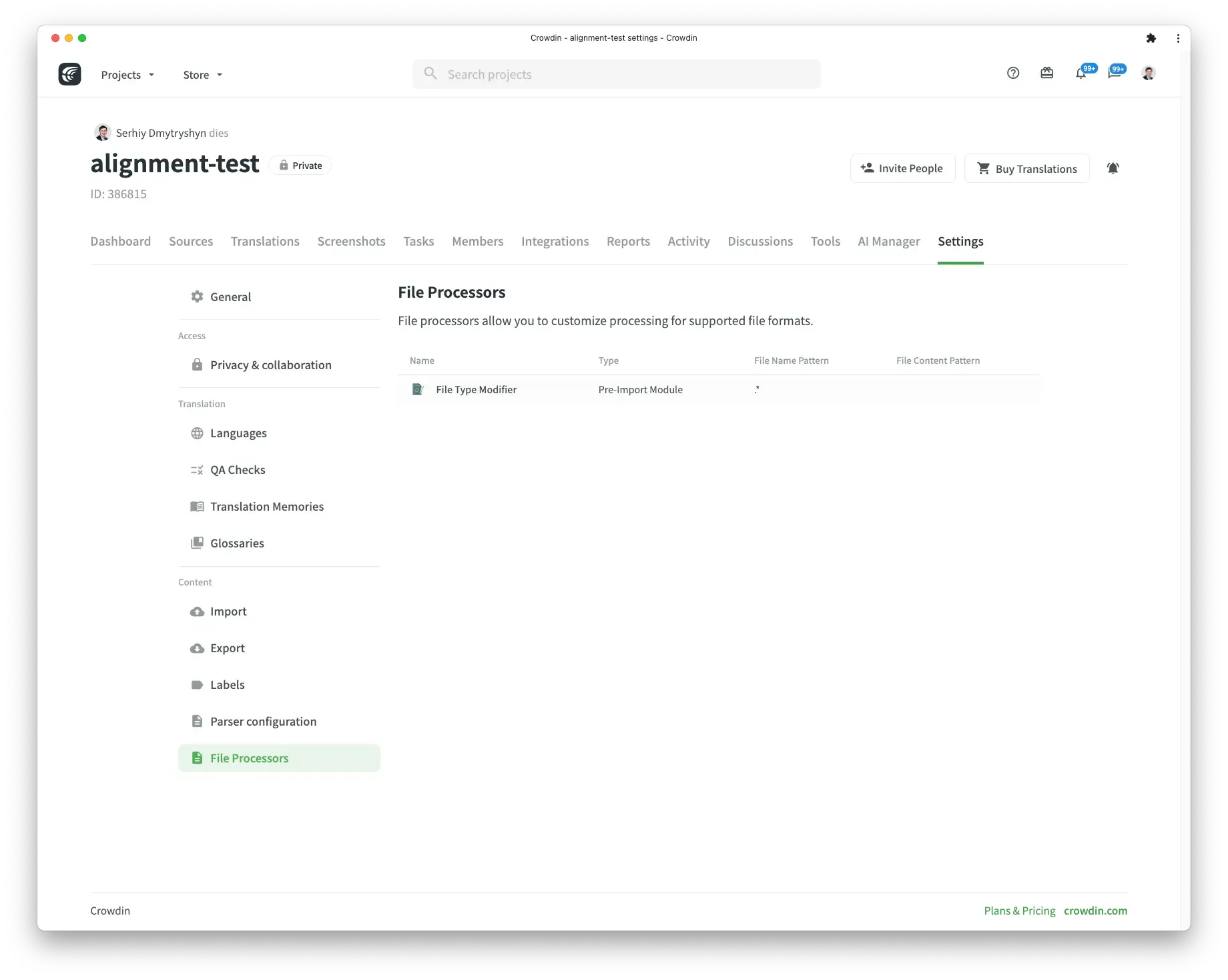1228x980 pixels.
Task: Select the Languages globe icon
Action: tap(197, 433)
